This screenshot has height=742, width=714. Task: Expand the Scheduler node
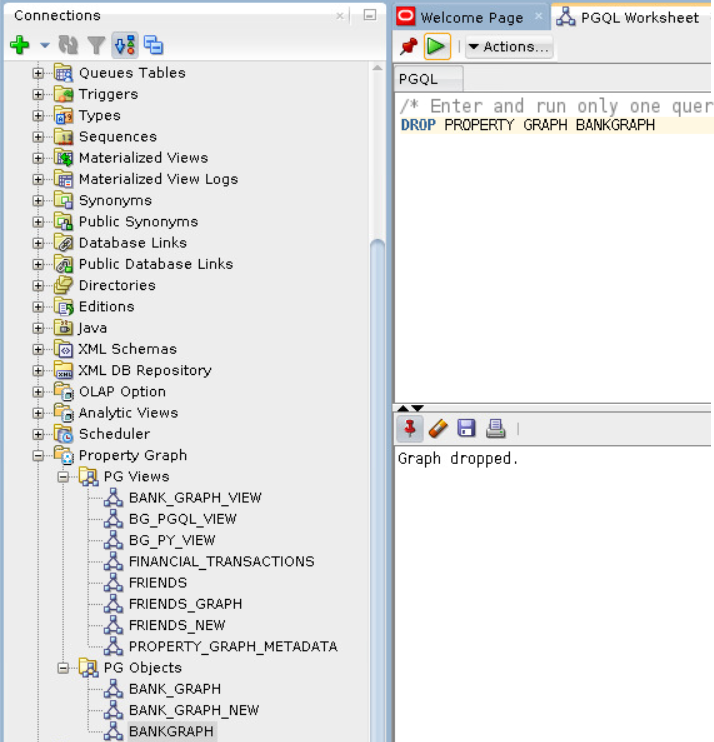(x=38, y=434)
